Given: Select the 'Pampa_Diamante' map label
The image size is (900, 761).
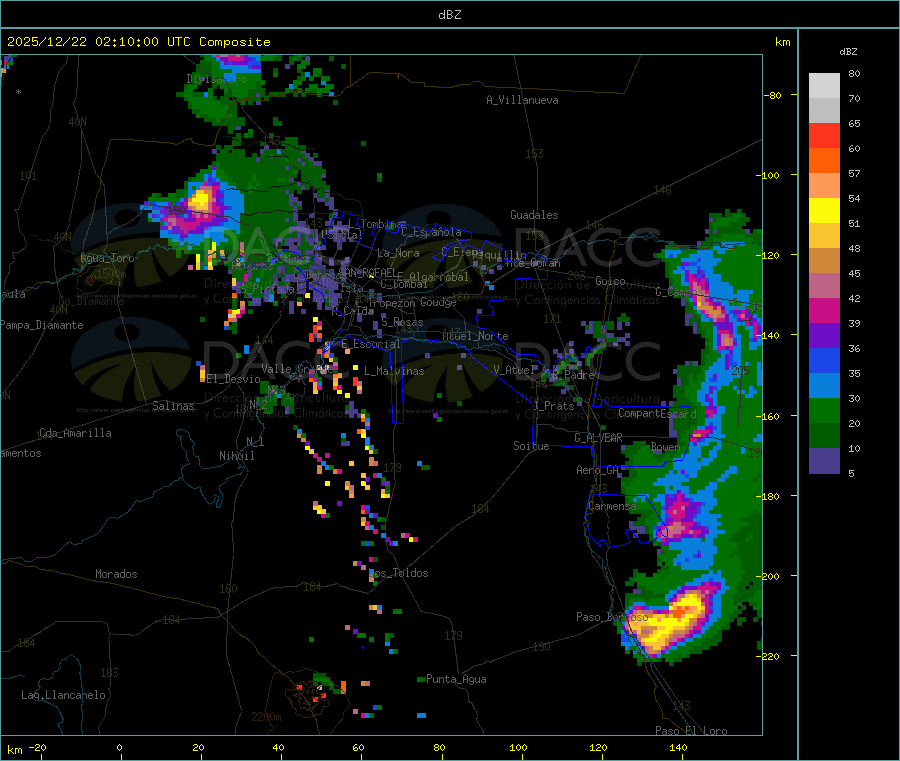Looking at the screenshot, I should point(42,325).
